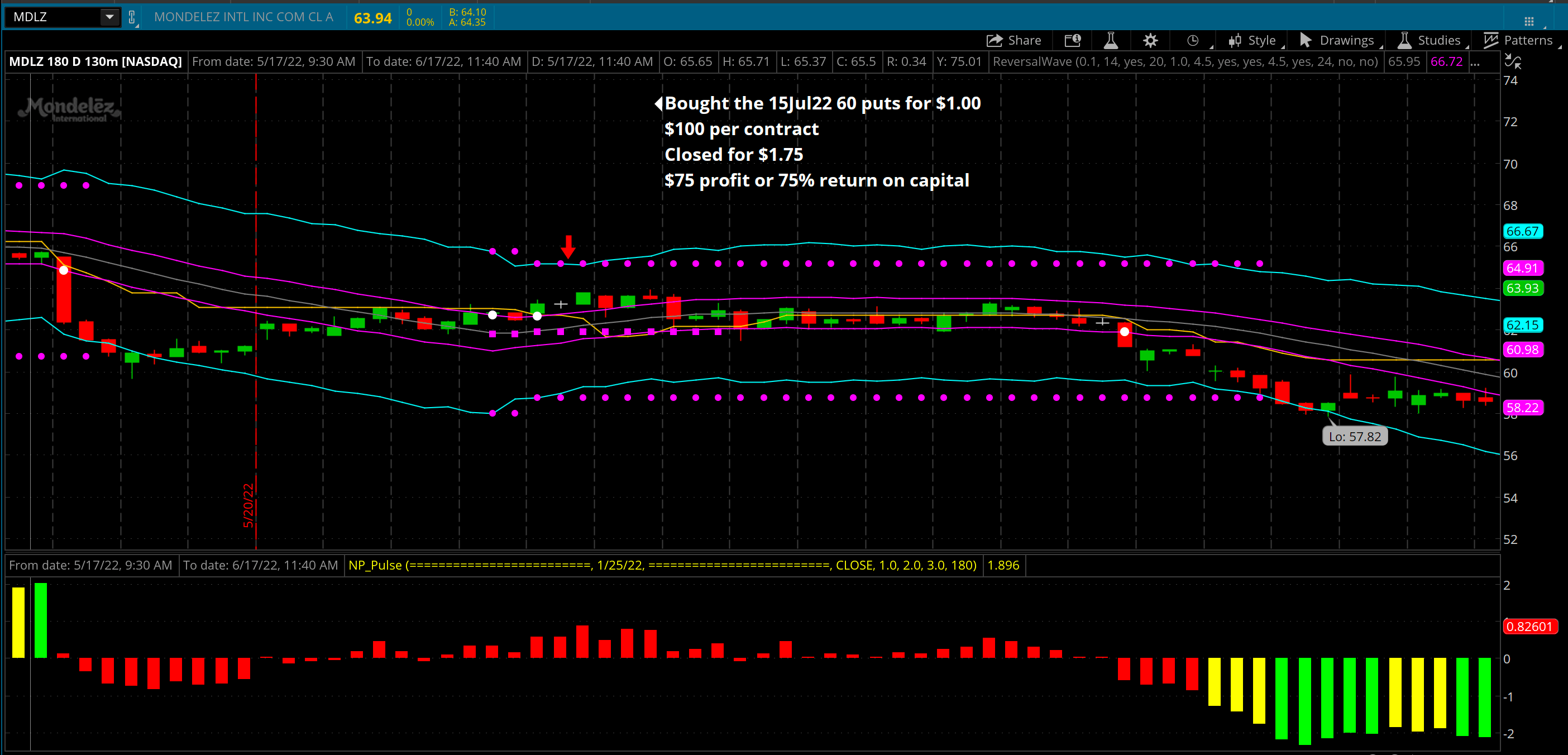This screenshot has width=1568, height=755.
Task: Open the time frame clock menu
Action: (1193, 40)
